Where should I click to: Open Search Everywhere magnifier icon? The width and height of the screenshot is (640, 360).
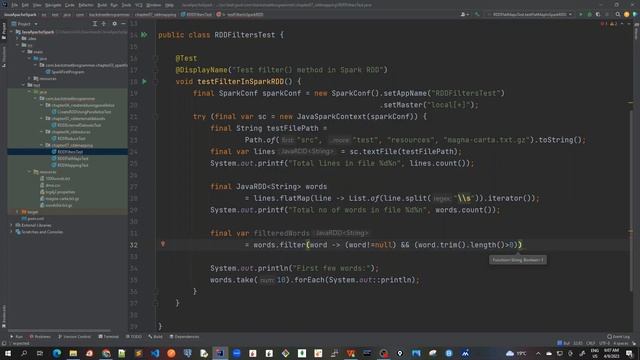618,14
